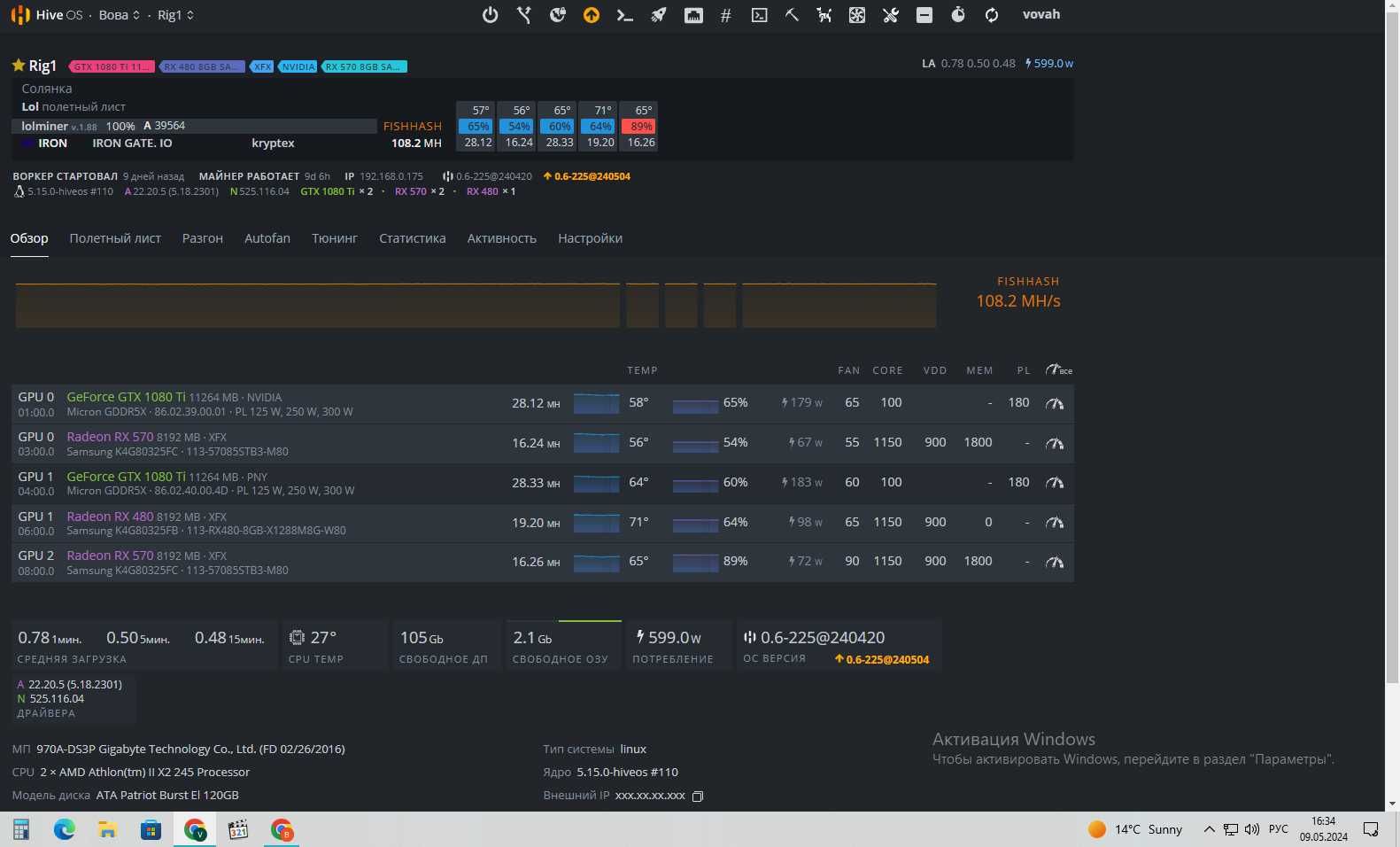
Task: Click the CPU TEMP 27° widget
Action: click(x=335, y=646)
